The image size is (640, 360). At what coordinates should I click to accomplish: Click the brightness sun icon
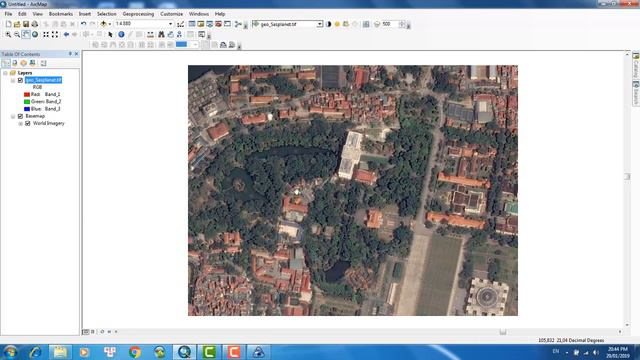337,24
